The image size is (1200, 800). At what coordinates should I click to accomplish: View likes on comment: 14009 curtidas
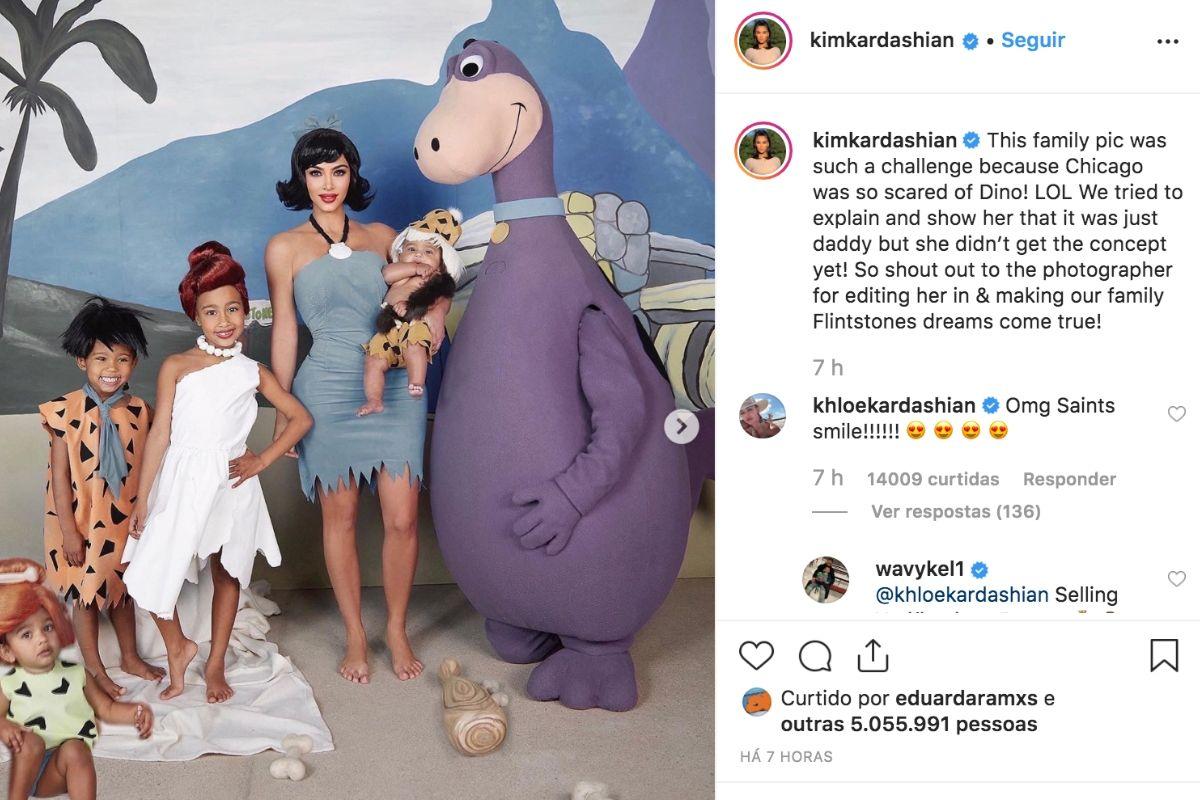933,480
